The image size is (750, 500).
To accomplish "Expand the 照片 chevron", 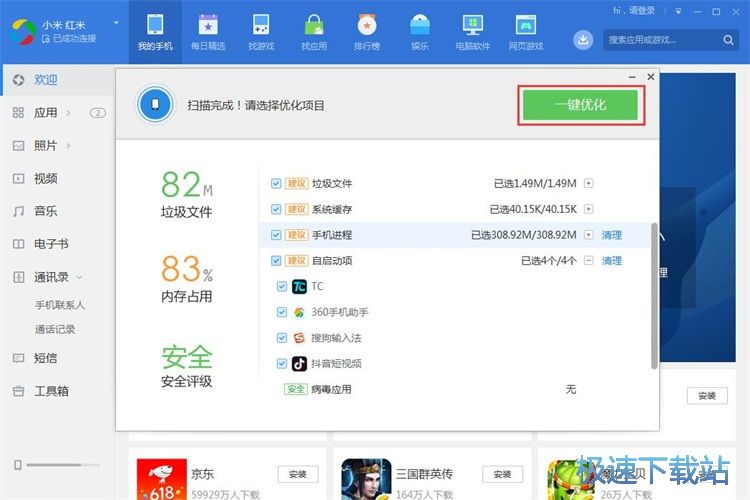I will click(x=68, y=145).
